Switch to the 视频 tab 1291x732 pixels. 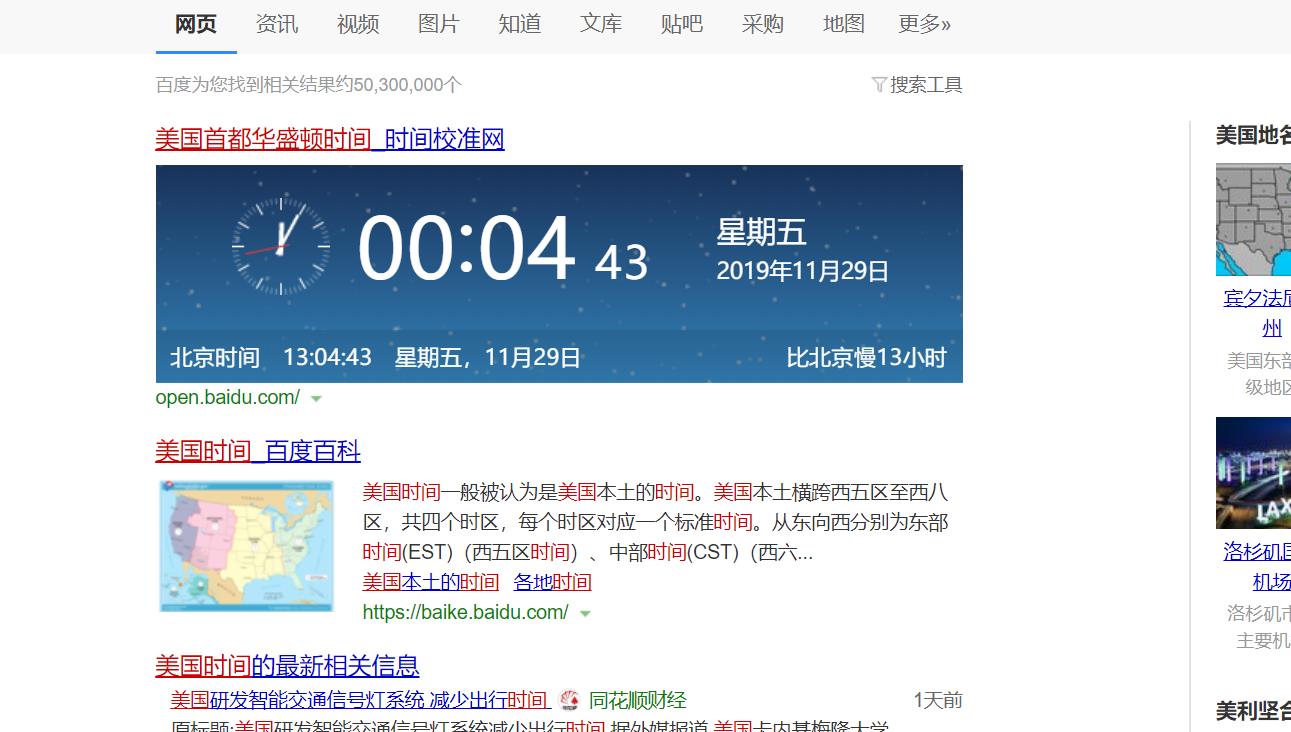tap(357, 24)
